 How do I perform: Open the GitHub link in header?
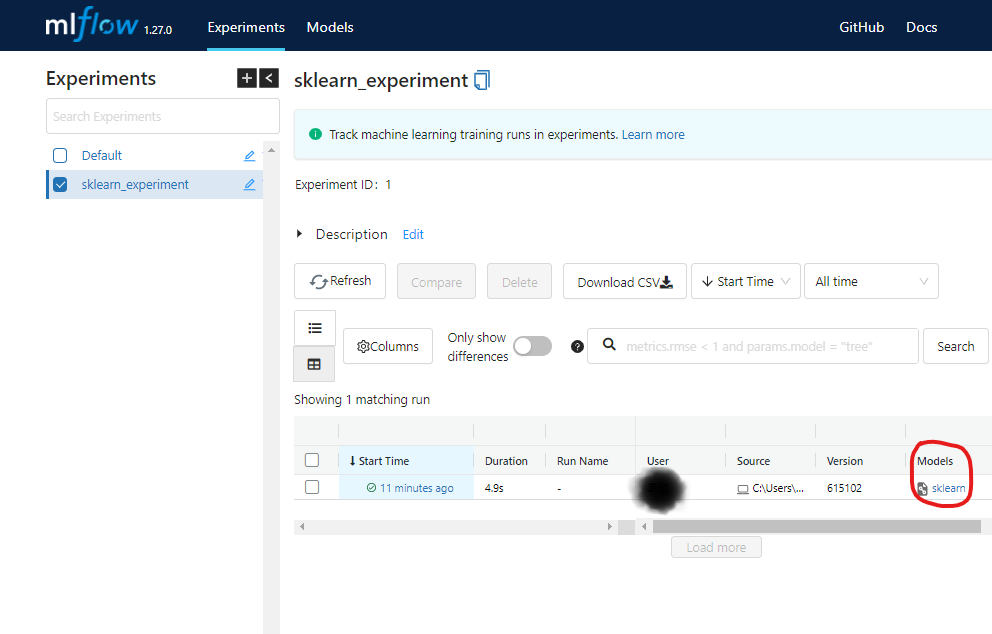click(x=861, y=27)
